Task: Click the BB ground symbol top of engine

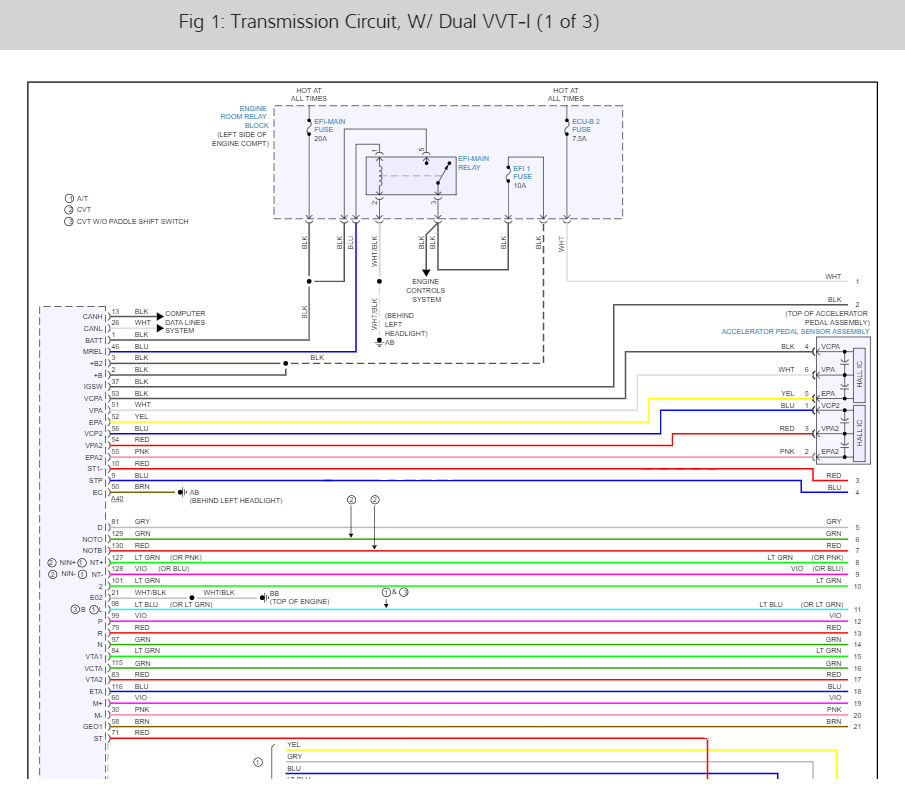Action: pos(264,598)
